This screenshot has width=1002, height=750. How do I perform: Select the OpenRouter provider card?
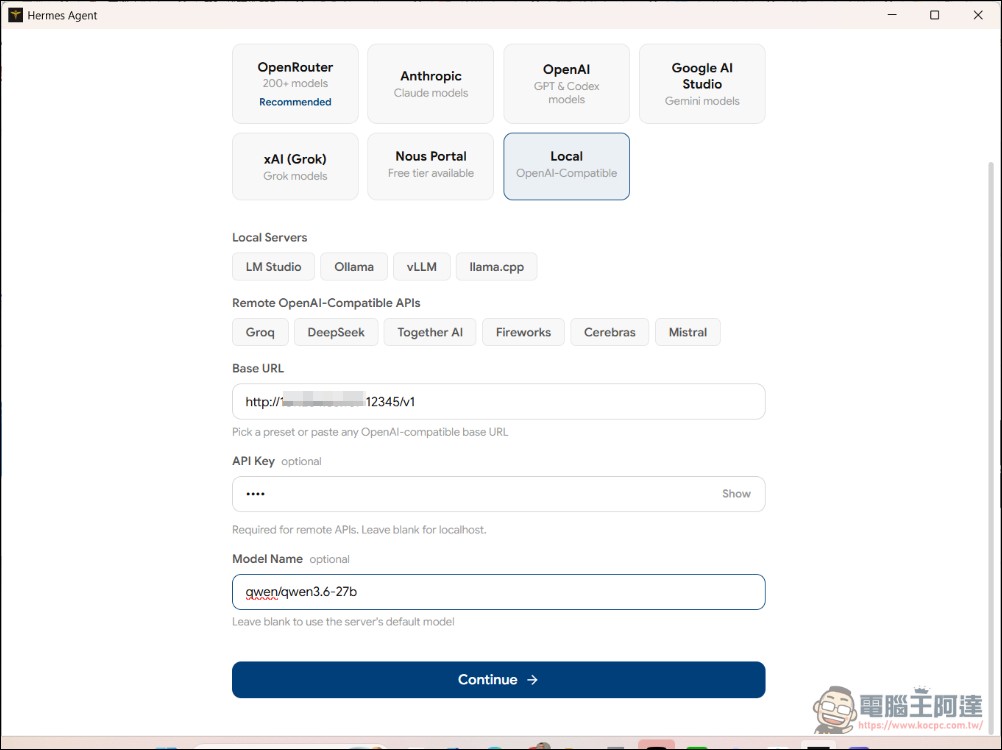[295, 84]
